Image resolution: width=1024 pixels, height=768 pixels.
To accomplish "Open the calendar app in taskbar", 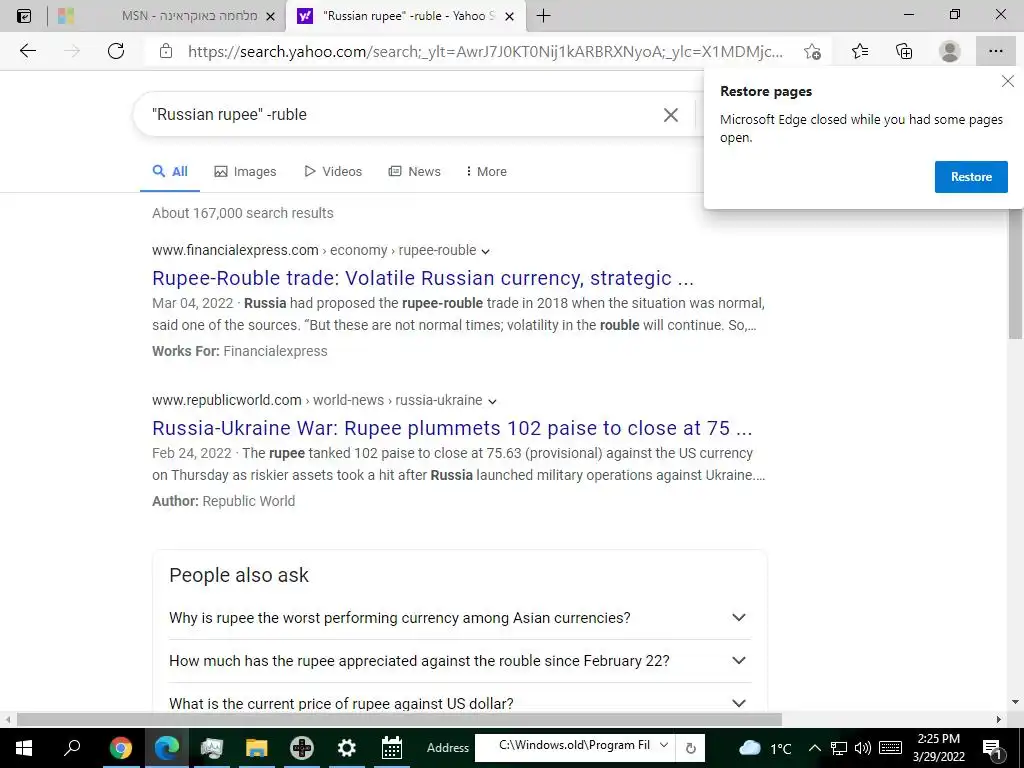I will 392,748.
